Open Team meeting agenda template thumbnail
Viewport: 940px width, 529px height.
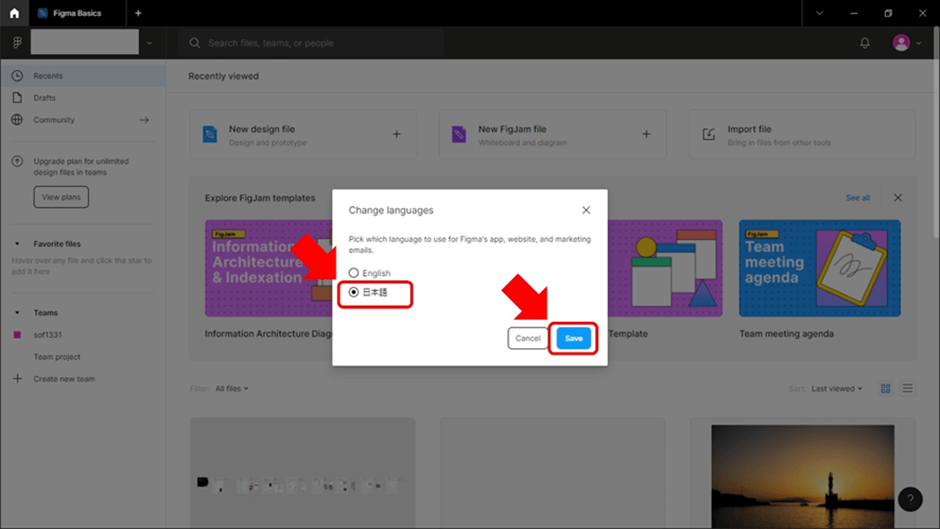pyautogui.click(x=820, y=268)
